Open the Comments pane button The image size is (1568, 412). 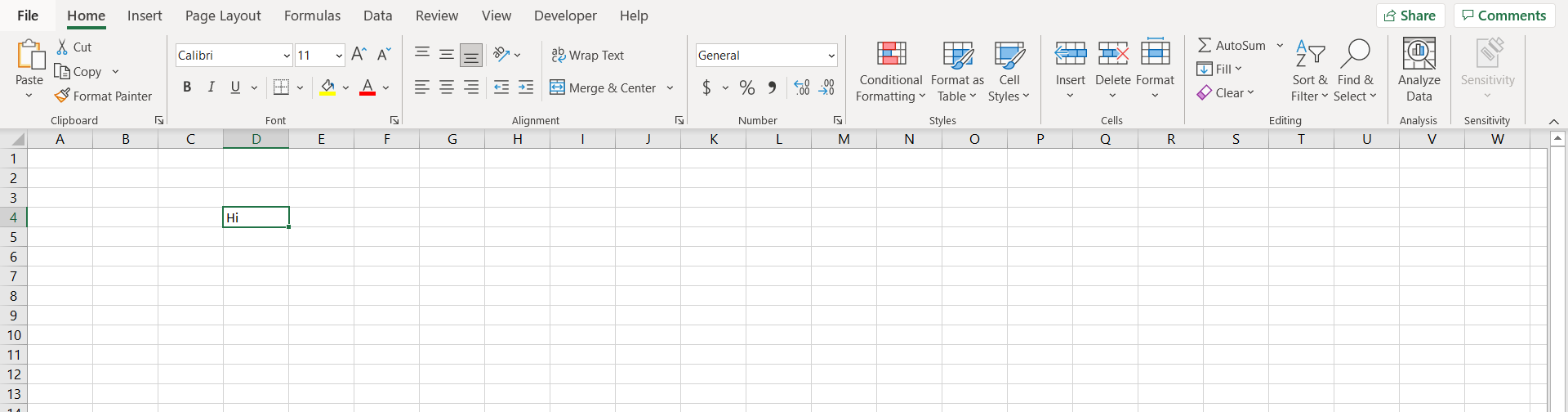point(1503,16)
